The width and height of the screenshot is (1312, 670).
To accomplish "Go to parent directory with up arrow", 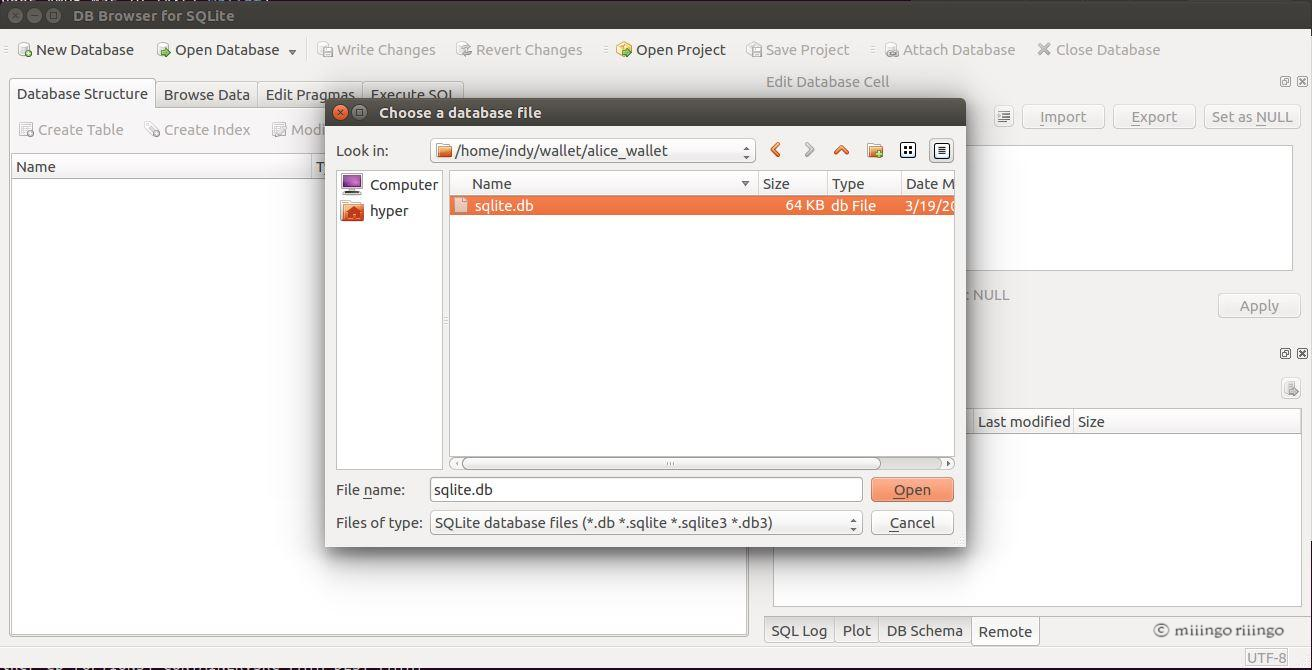I will (x=841, y=150).
